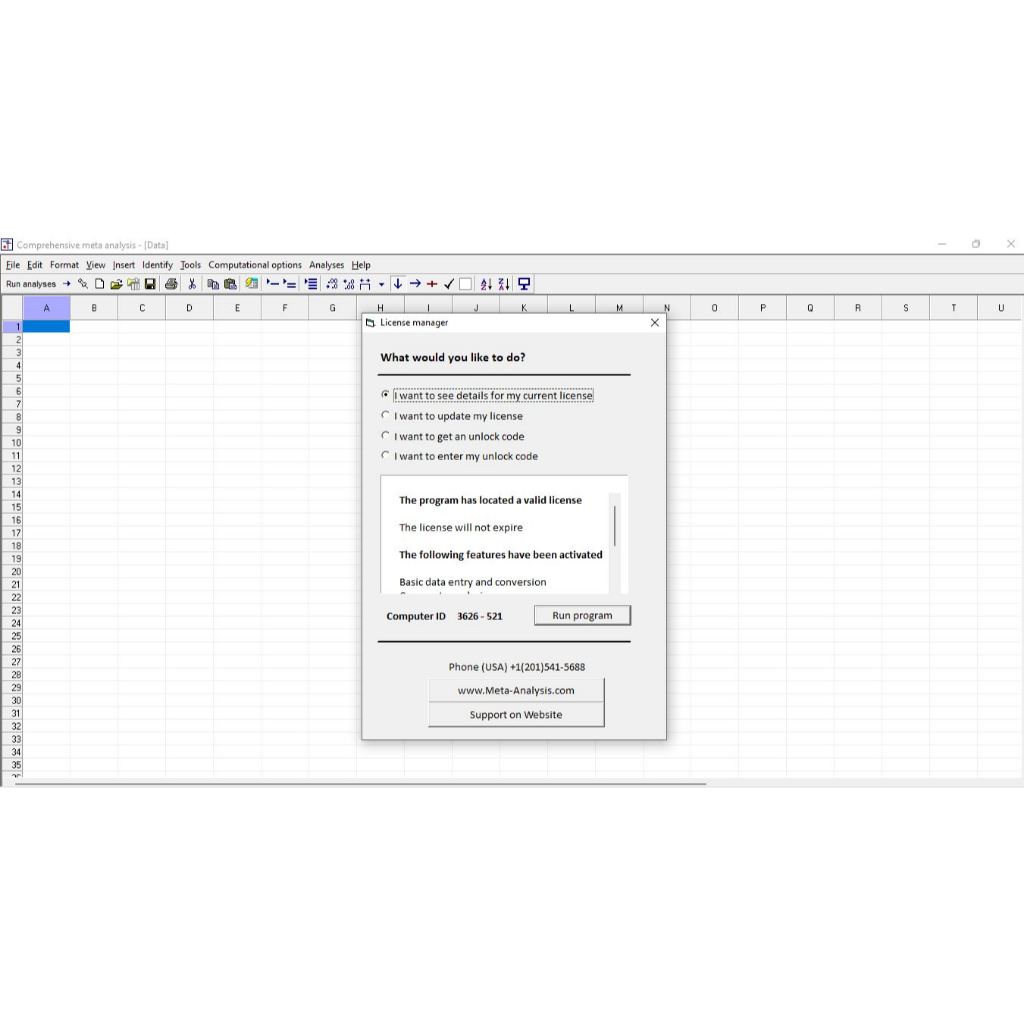Select 'I want to get an unlock code'
The image size is (1024, 1024).
[453, 436]
